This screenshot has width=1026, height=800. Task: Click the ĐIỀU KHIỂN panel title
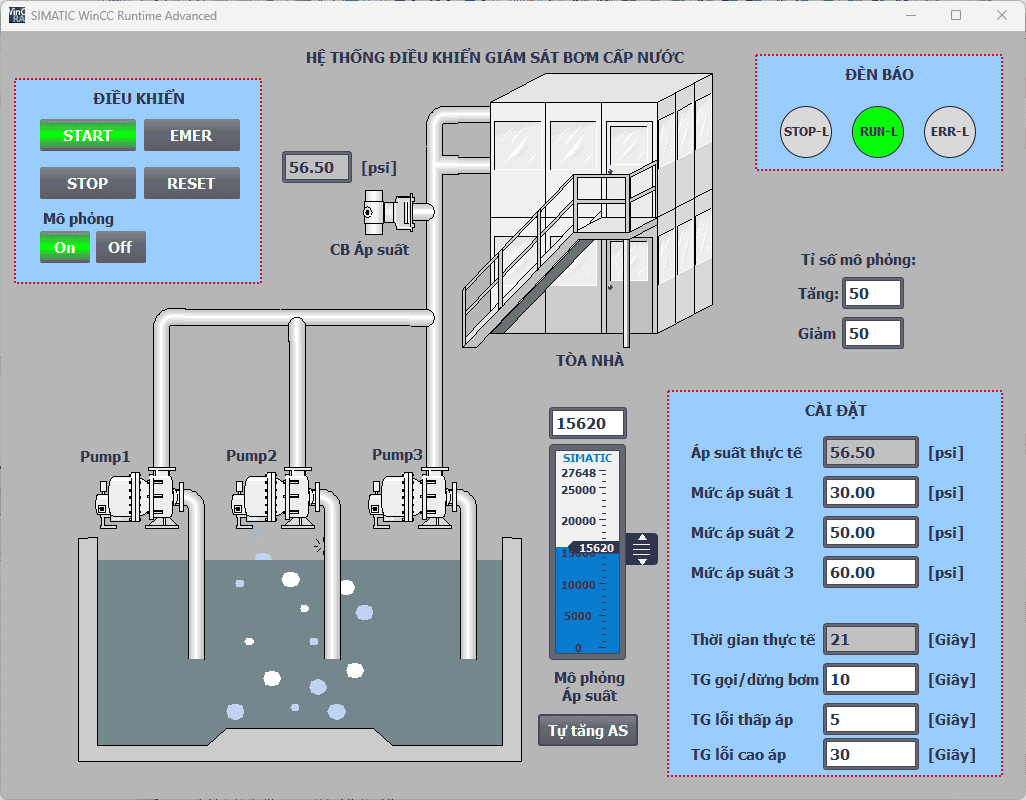coord(139,99)
